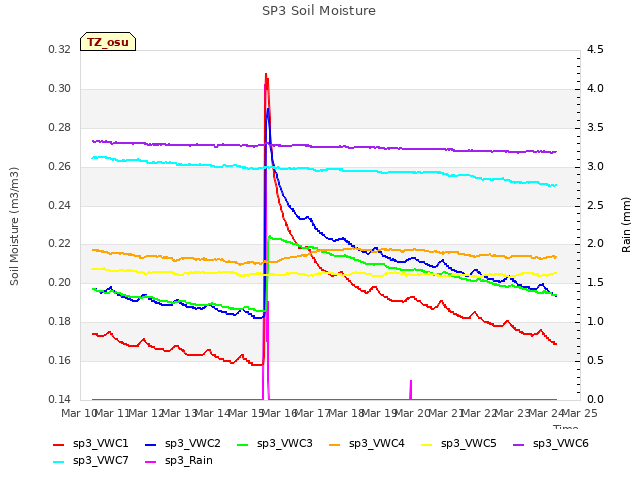Click the Soil Moisture (m3/m3) axis label
This screenshot has width=640, height=480.
(x=14, y=226)
